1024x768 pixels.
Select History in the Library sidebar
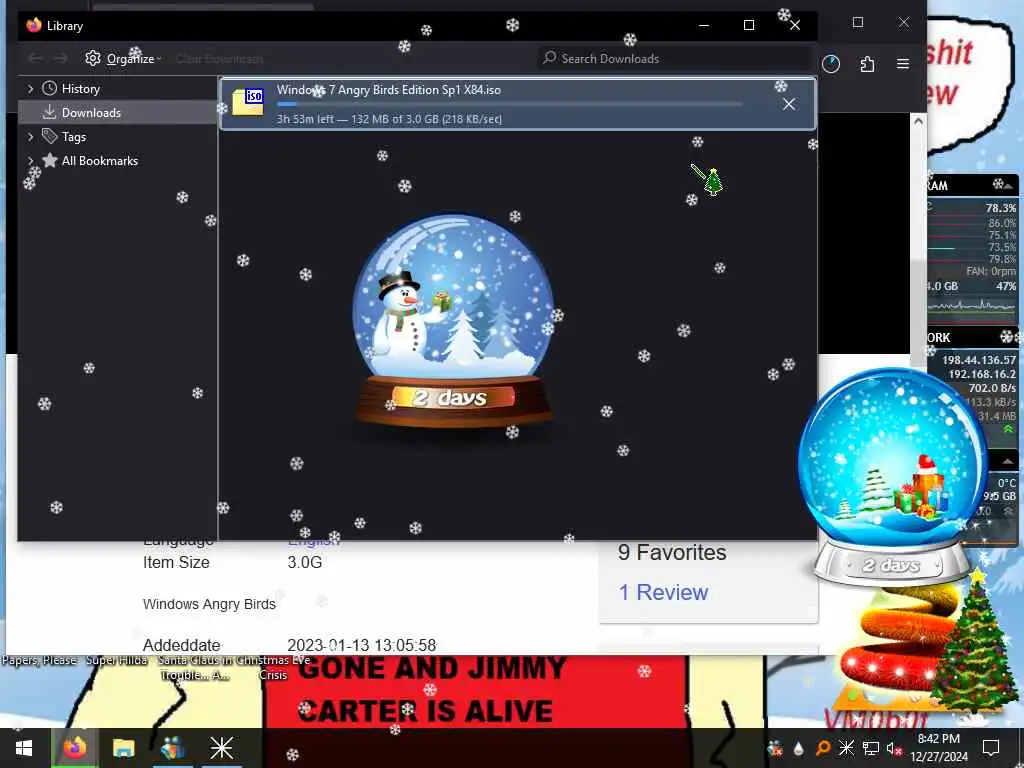80,89
